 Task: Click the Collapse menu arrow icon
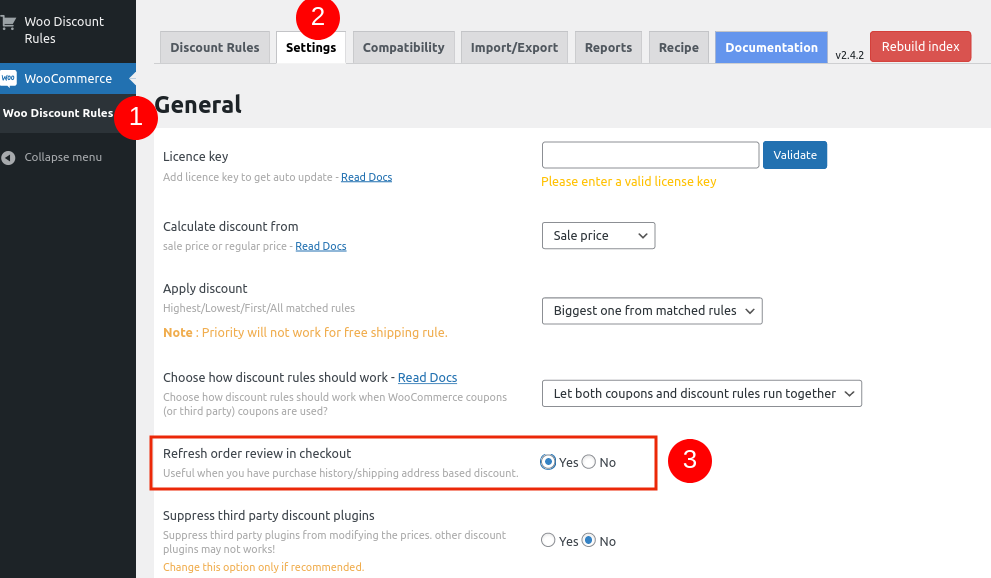8,157
